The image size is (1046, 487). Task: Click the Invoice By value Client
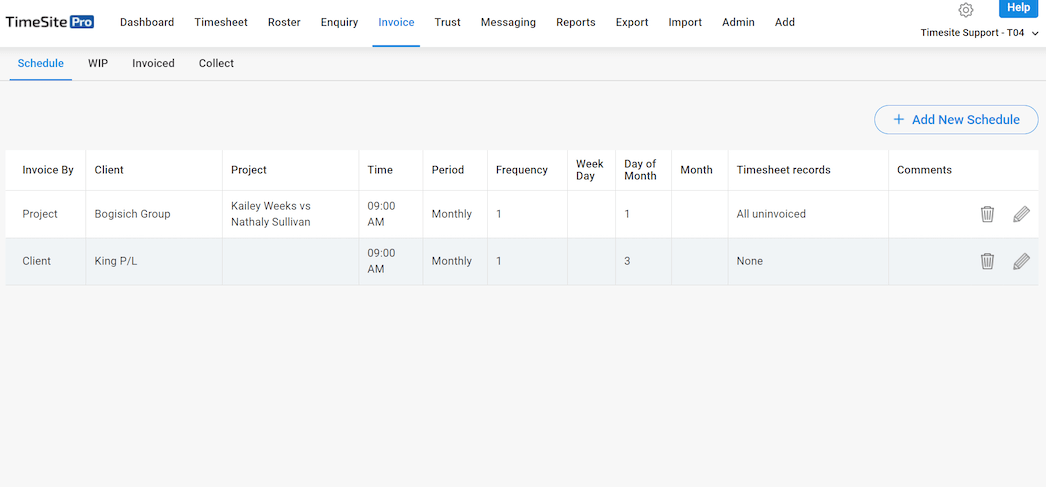click(37, 261)
